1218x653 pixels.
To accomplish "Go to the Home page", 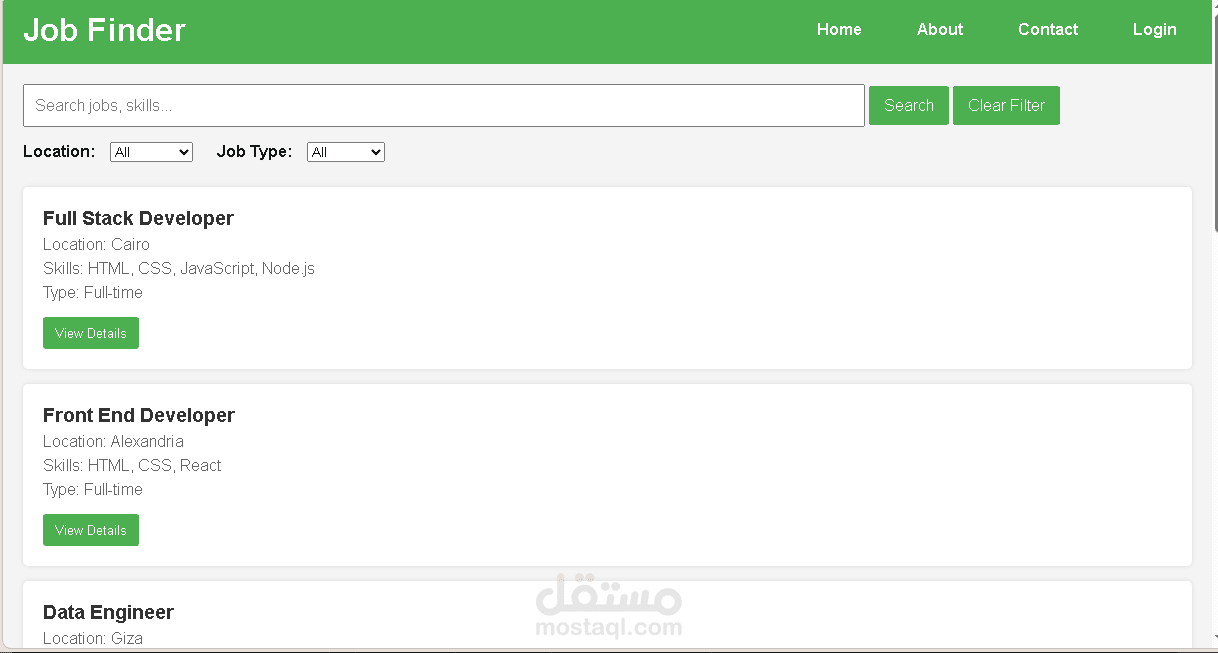I will [839, 29].
